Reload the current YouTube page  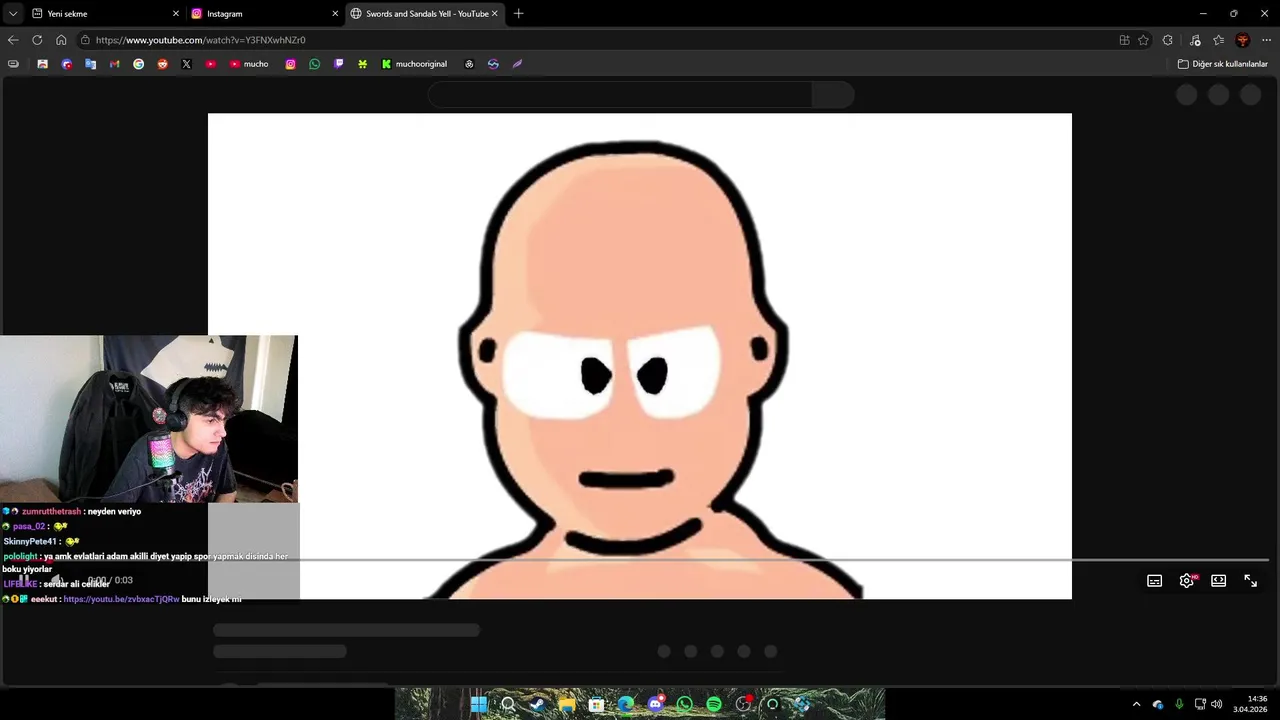37,40
